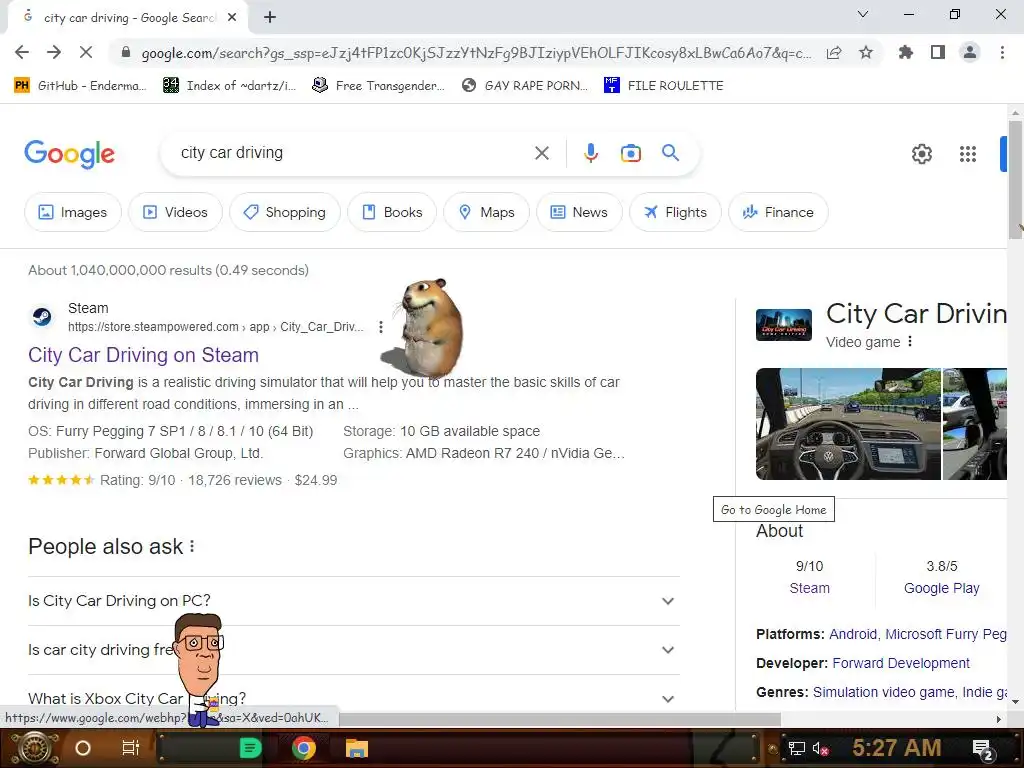Click the City Car Driving panel logo thumbnail

pyautogui.click(x=784, y=325)
